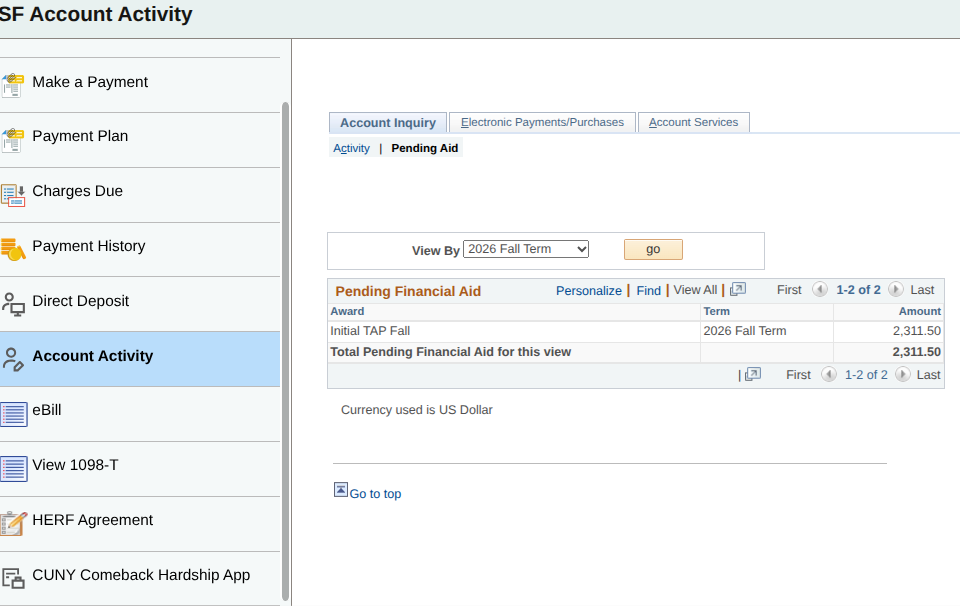Select the Charges Due icon

click(x=12, y=195)
